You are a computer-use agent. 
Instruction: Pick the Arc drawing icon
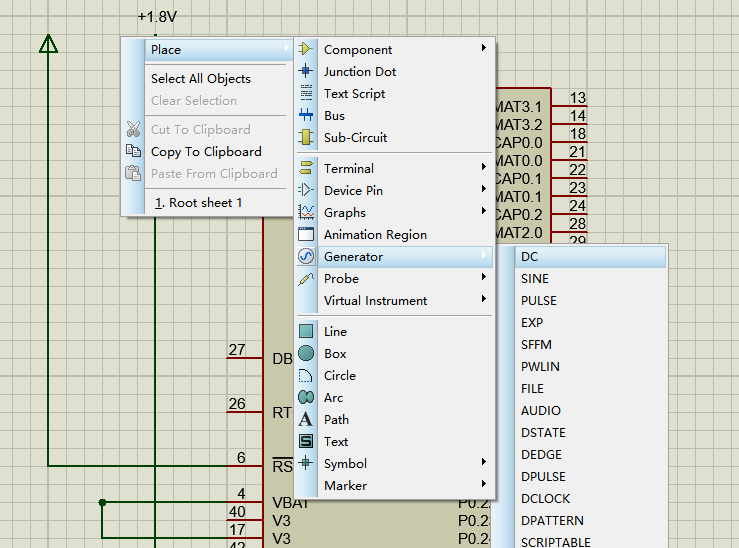point(306,397)
